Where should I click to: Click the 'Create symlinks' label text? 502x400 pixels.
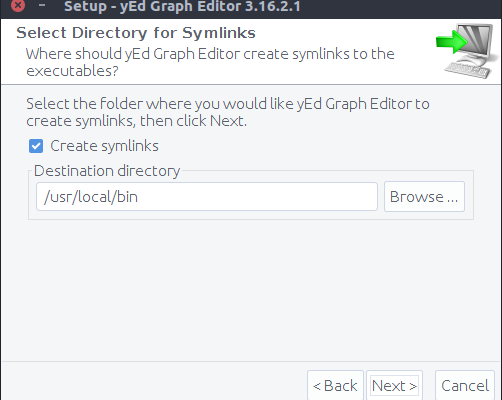(104, 146)
